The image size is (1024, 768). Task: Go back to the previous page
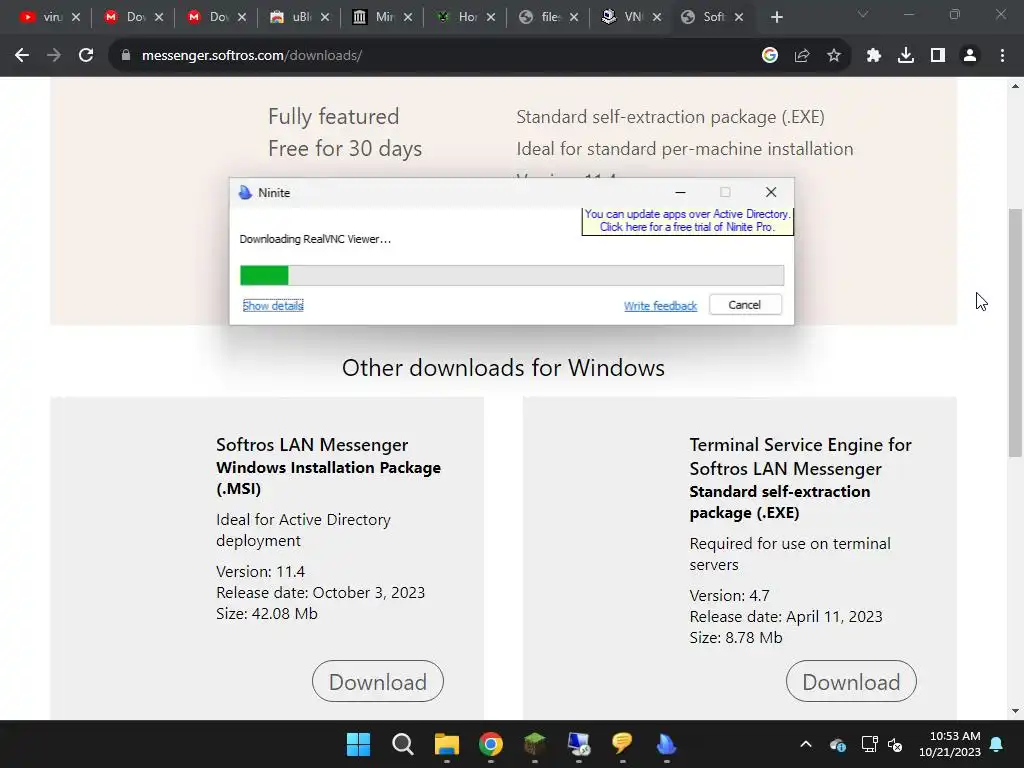22,56
